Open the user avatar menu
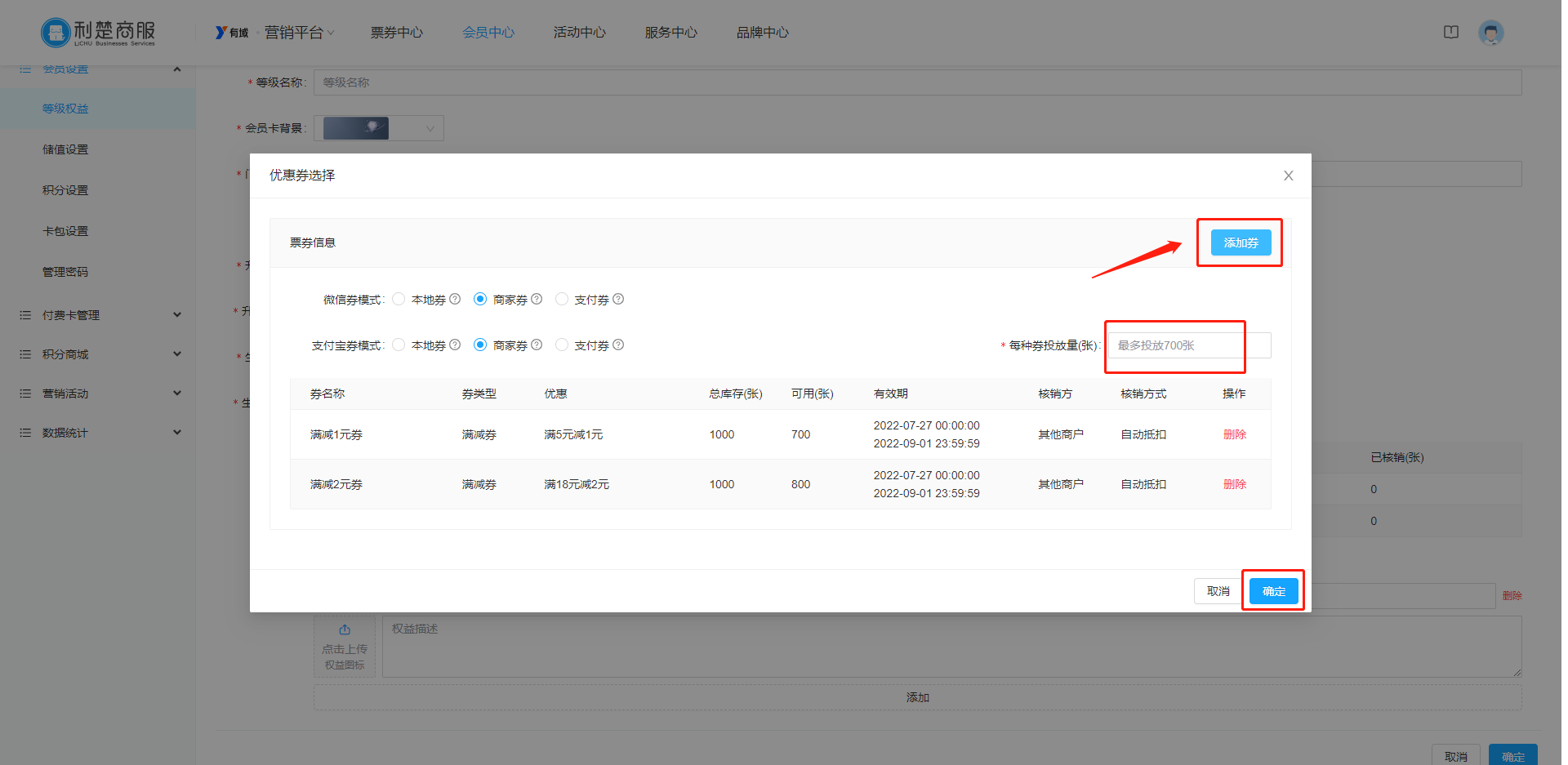Viewport: 1568px width, 765px height. (1490, 33)
